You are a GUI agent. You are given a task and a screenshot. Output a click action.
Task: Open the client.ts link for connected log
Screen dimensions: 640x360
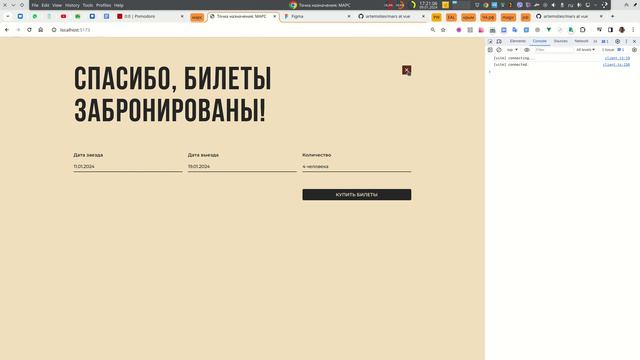(x=616, y=65)
